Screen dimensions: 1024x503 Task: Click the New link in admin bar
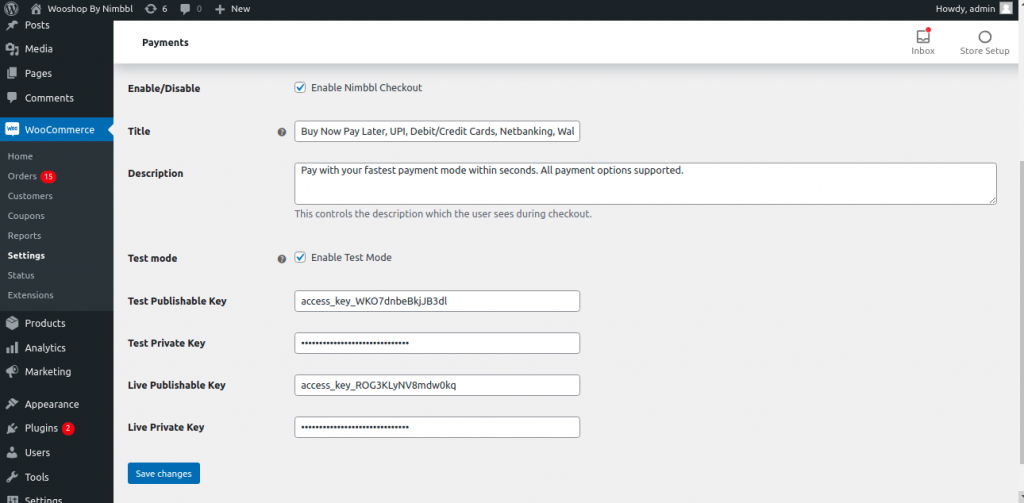click(240, 9)
